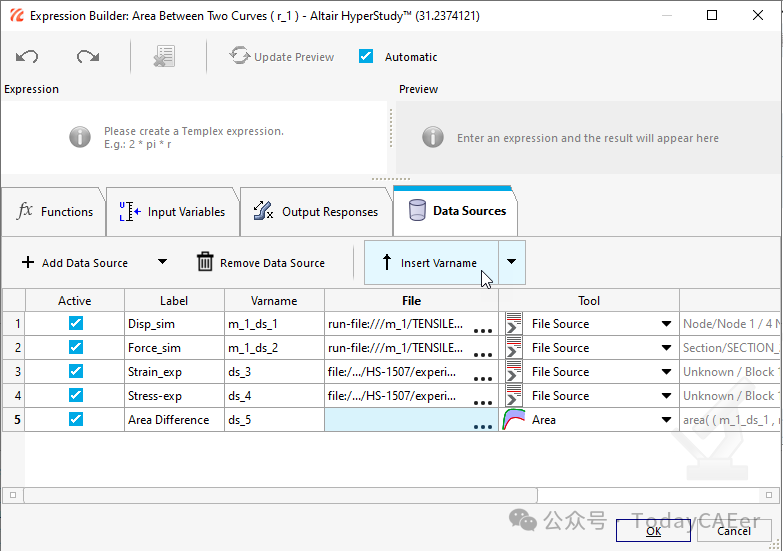The image size is (783, 551).
Task: Click the clear expression icon
Action: [164, 56]
